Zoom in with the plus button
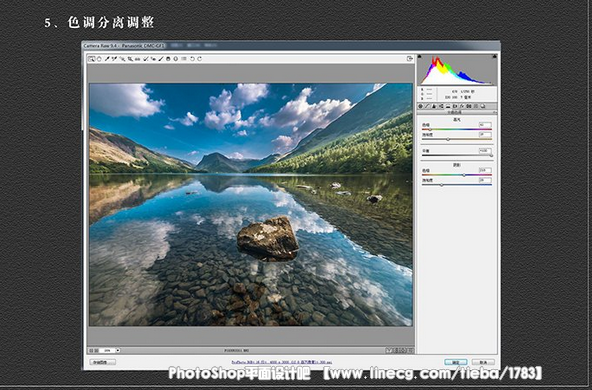 click(x=97, y=350)
